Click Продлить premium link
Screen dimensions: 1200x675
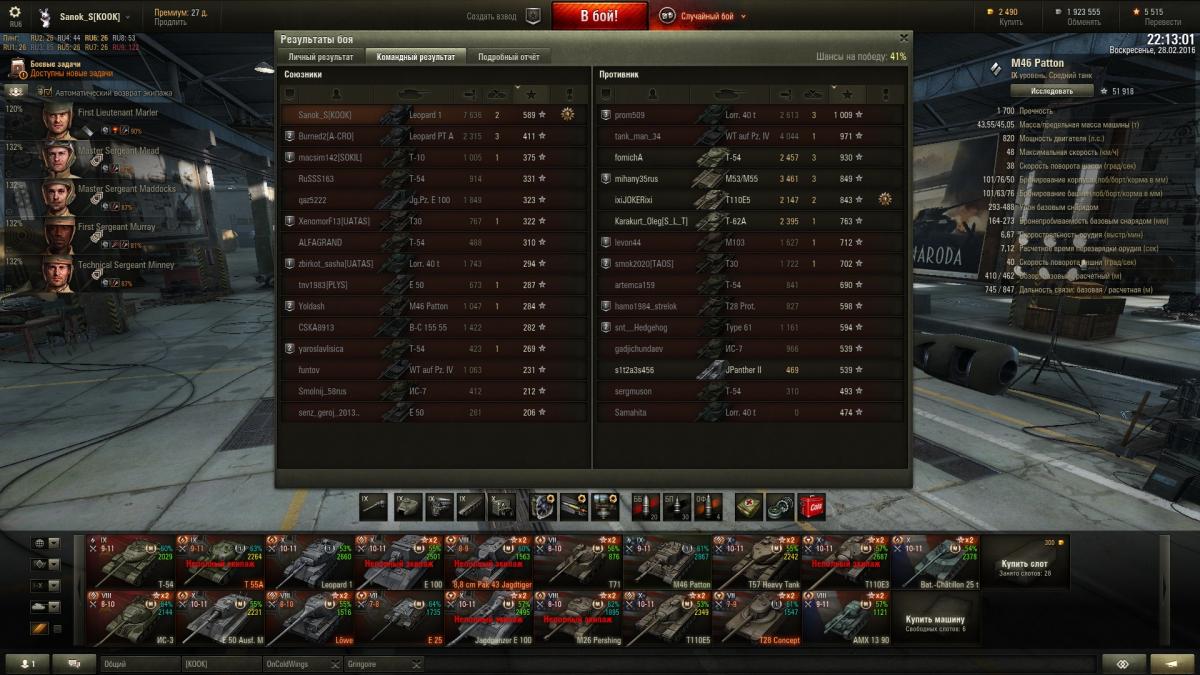pos(170,22)
